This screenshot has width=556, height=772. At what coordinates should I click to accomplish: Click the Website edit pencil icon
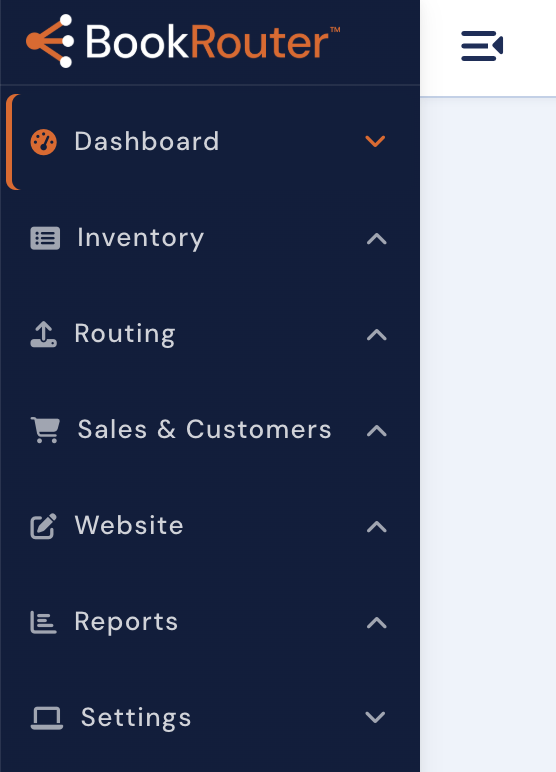point(44,526)
